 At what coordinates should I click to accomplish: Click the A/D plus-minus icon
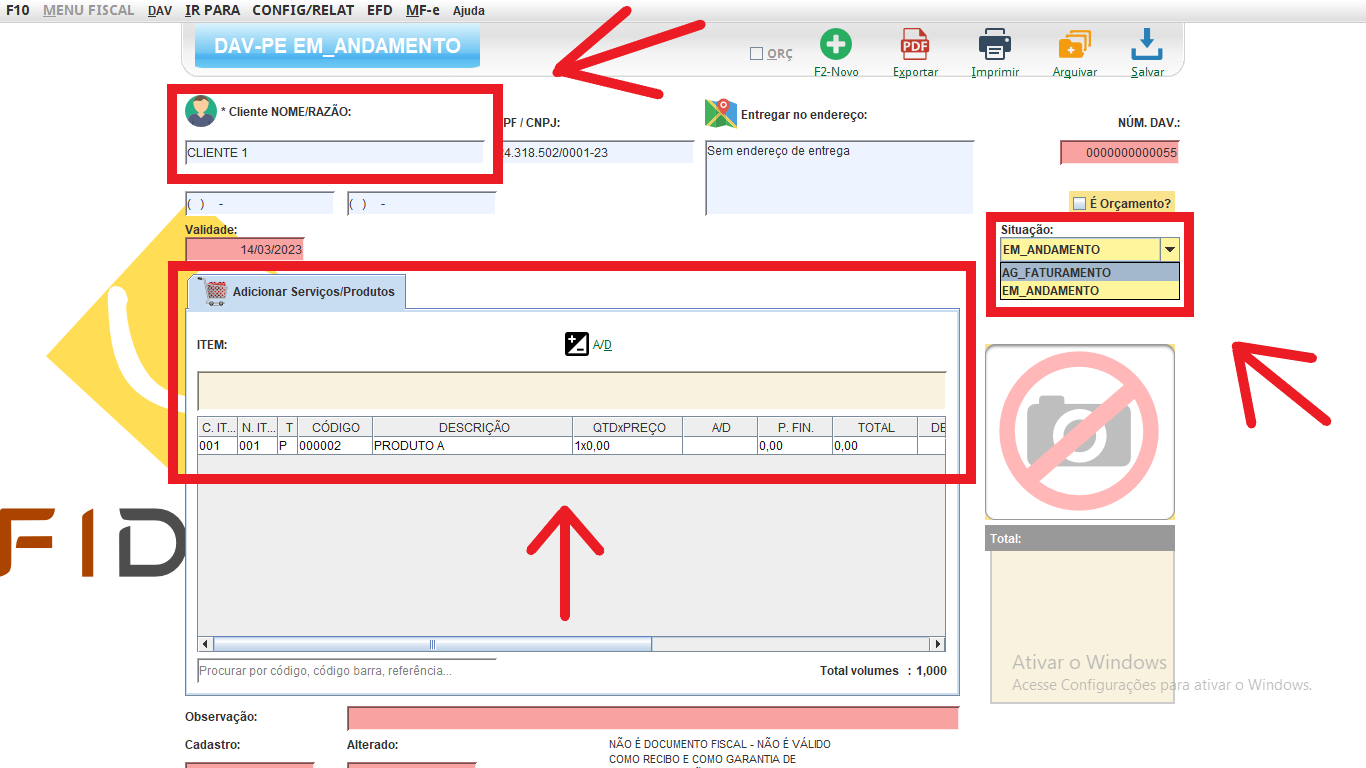point(577,345)
